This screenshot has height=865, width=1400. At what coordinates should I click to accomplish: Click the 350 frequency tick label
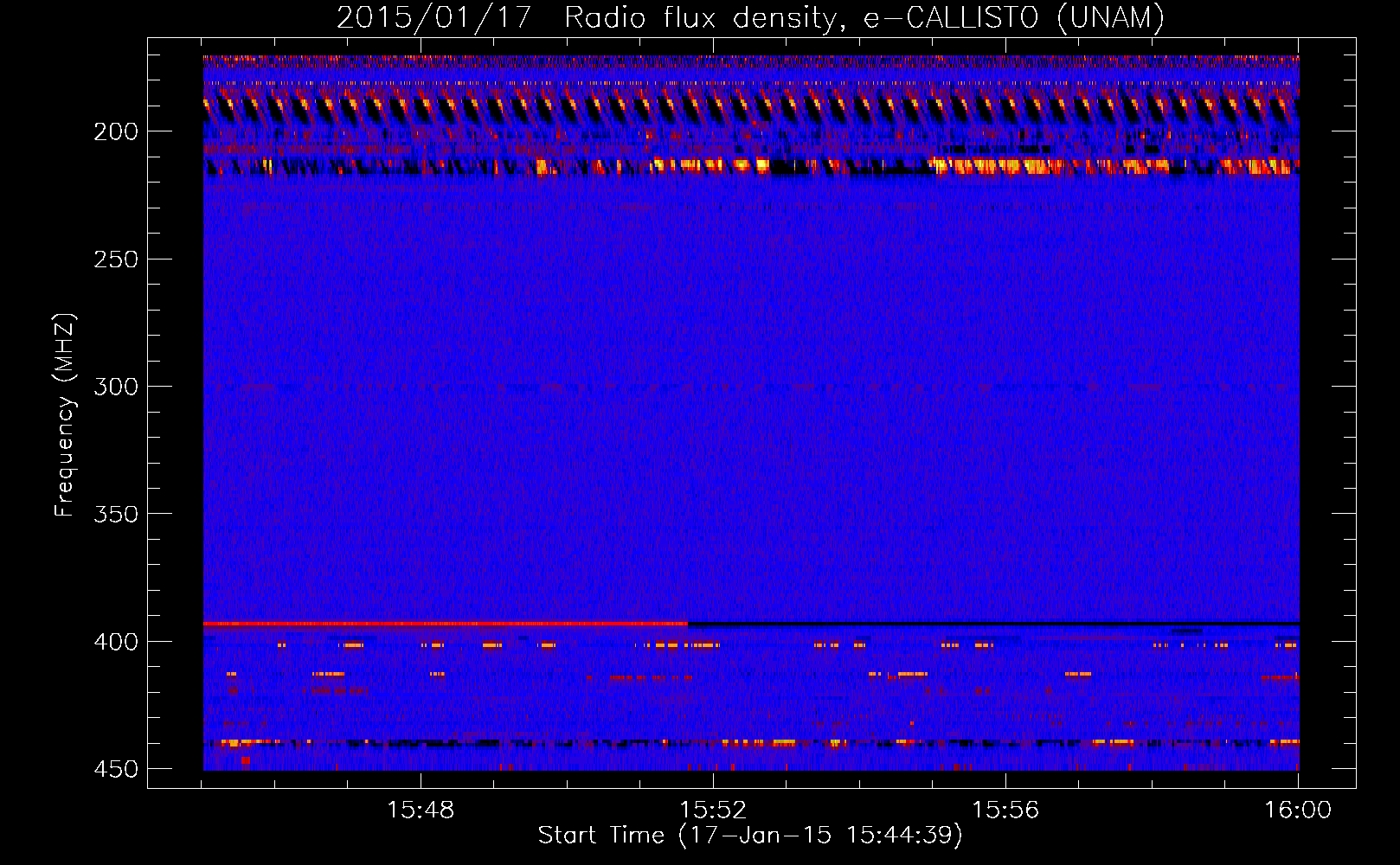click(116, 514)
